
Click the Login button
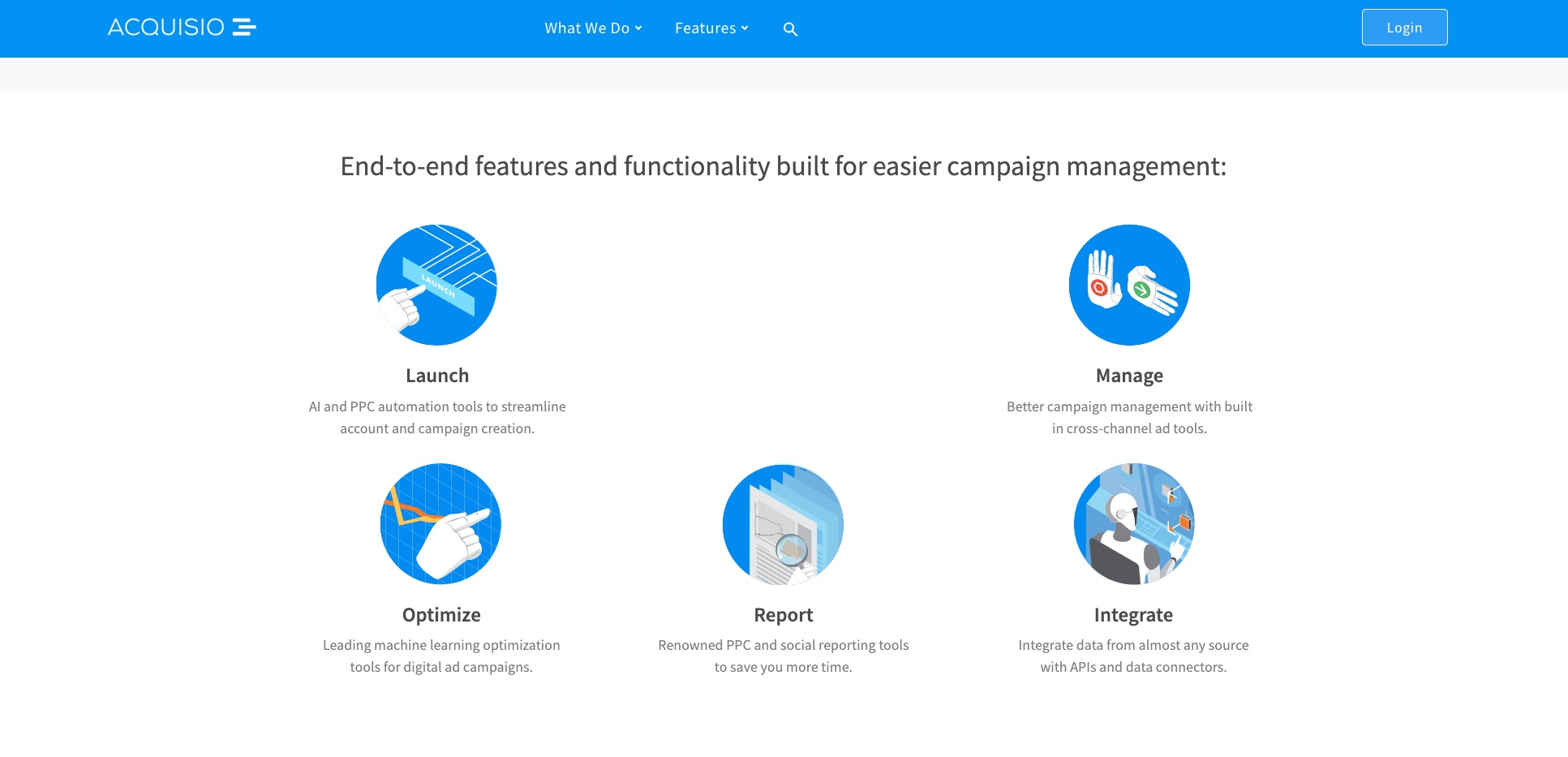pos(1404,28)
